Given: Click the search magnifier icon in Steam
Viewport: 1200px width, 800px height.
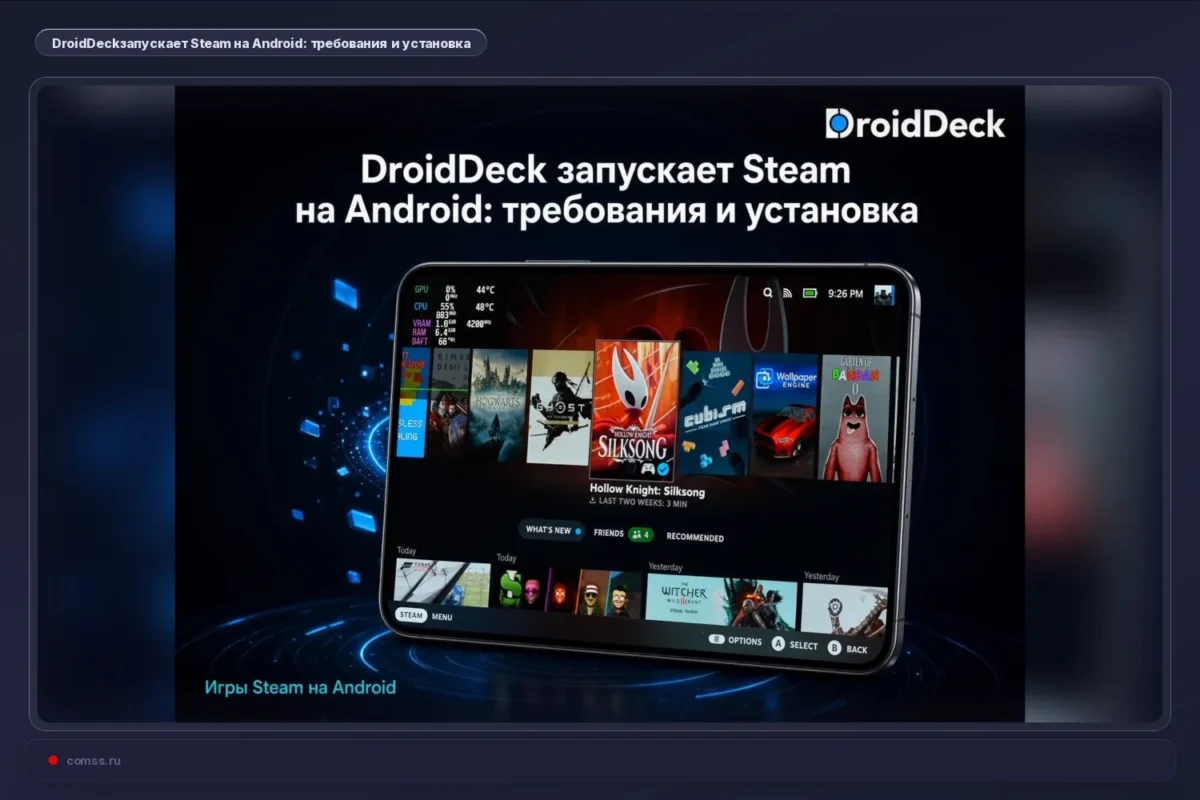Looking at the screenshot, I should pyautogui.click(x=768, y=293).
